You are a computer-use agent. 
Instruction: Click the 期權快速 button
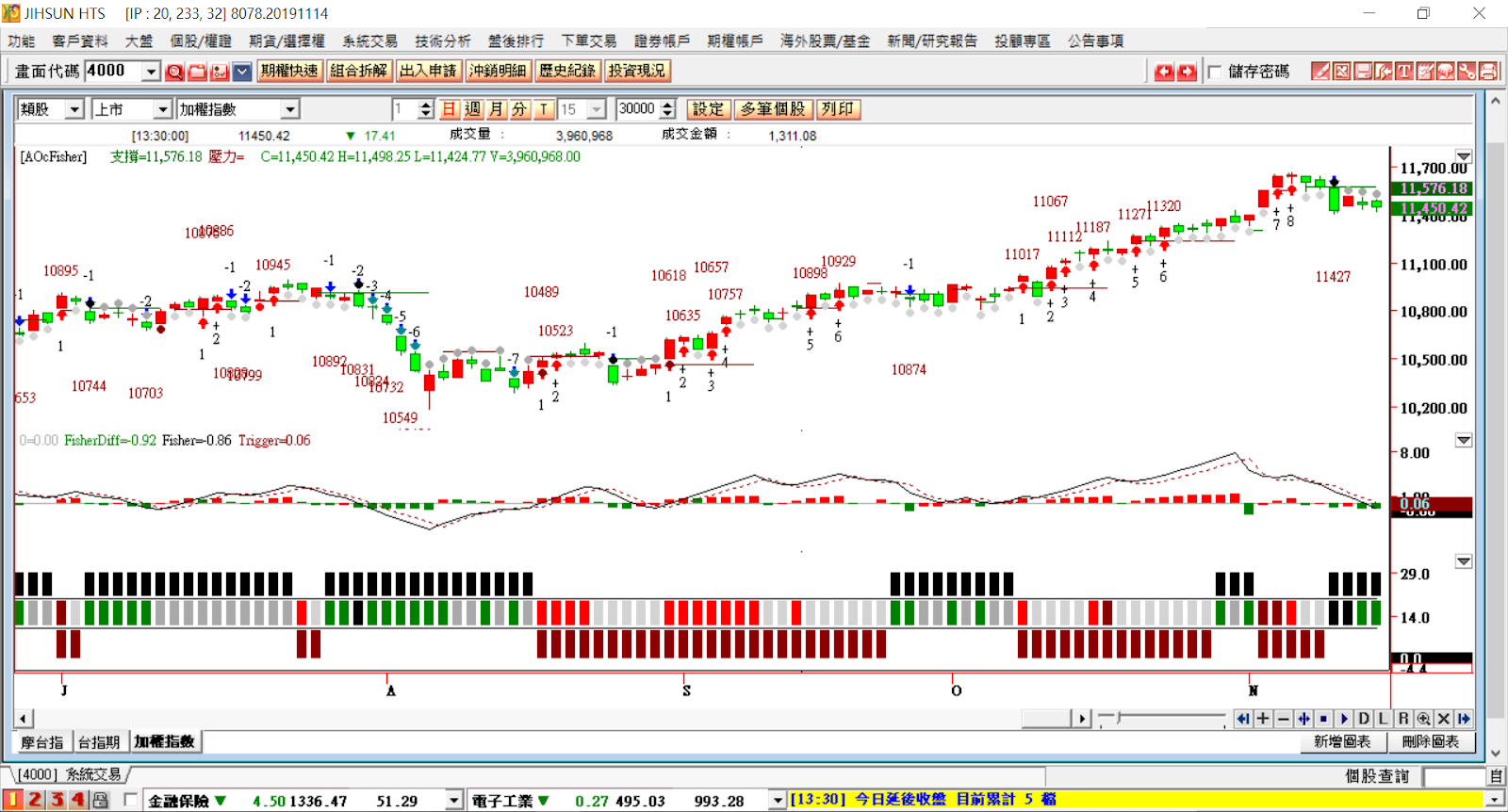[289, 71]
